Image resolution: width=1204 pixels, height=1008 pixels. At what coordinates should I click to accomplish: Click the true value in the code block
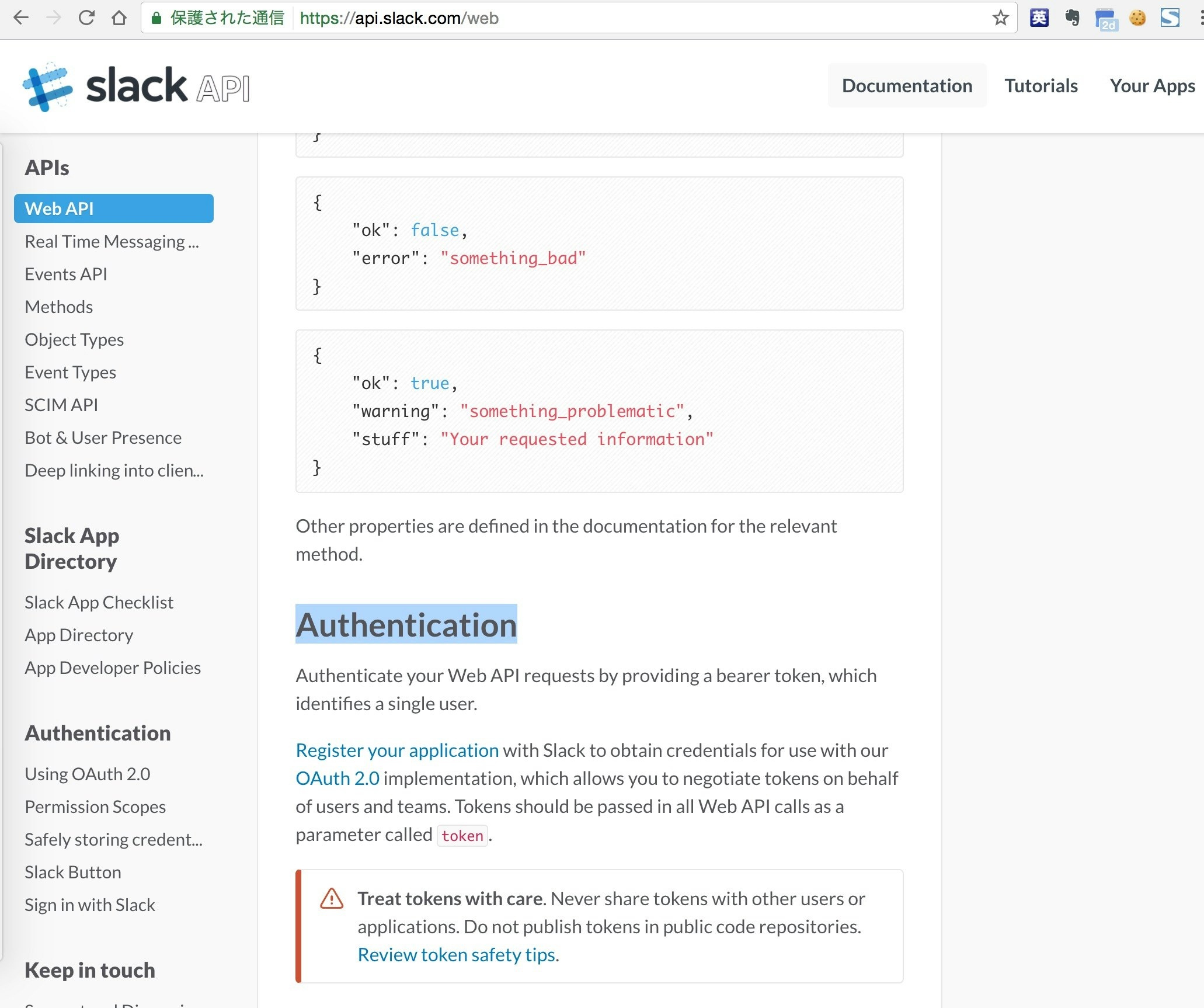pos(430,383)
